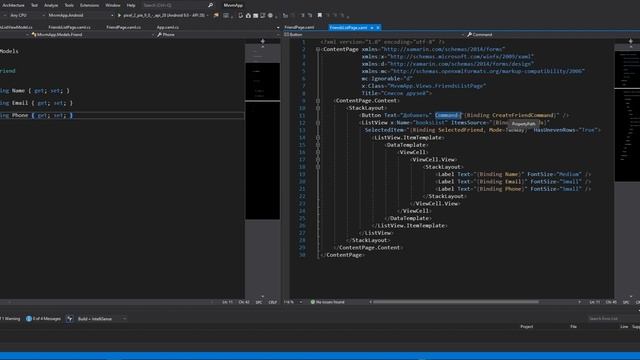Collapse the DataTemplate element on line 15
This screenshot has height=360, width=640.
click(x=318, y=145)
